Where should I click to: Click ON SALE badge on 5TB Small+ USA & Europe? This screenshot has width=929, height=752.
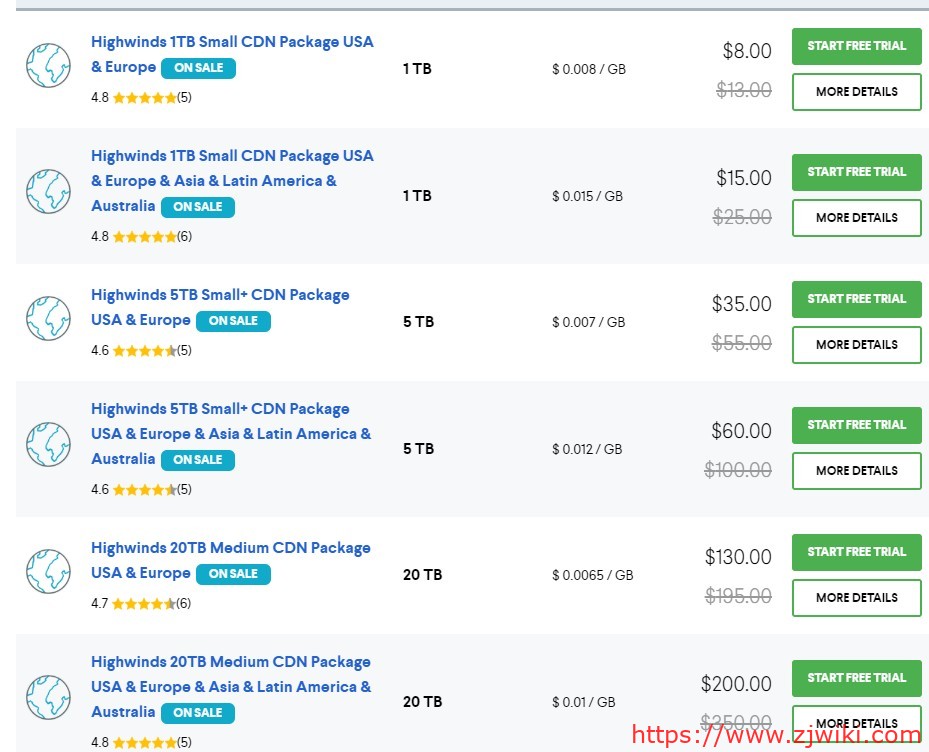233,321
